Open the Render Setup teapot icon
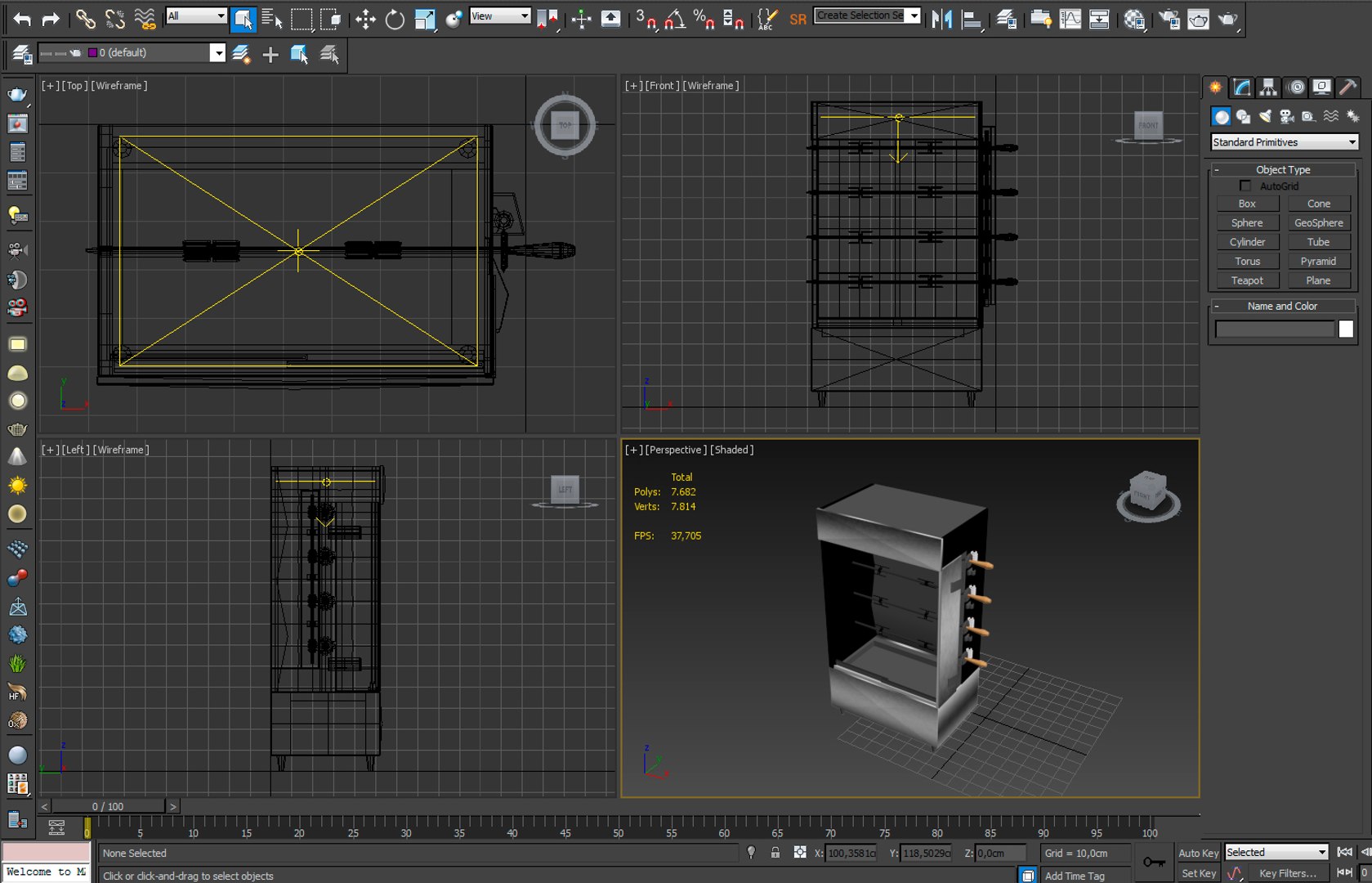Screen dimensions: 1372x883 [x=1169, y=18]
